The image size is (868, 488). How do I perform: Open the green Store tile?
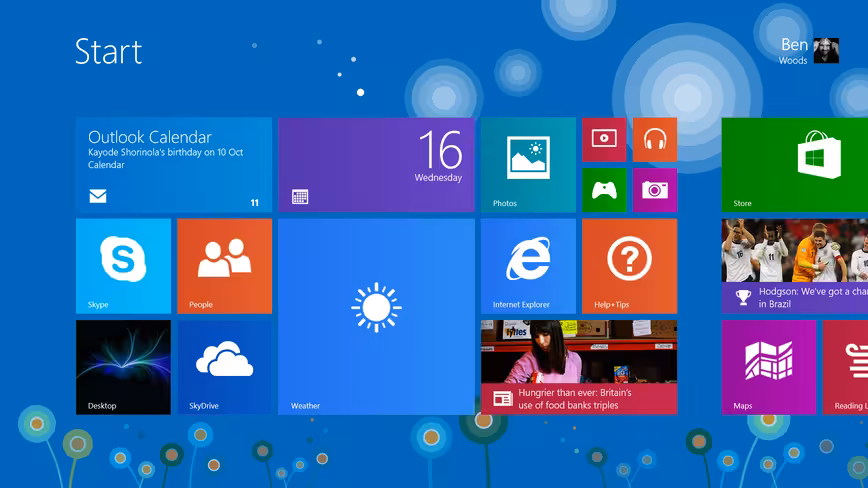[795, 165]
